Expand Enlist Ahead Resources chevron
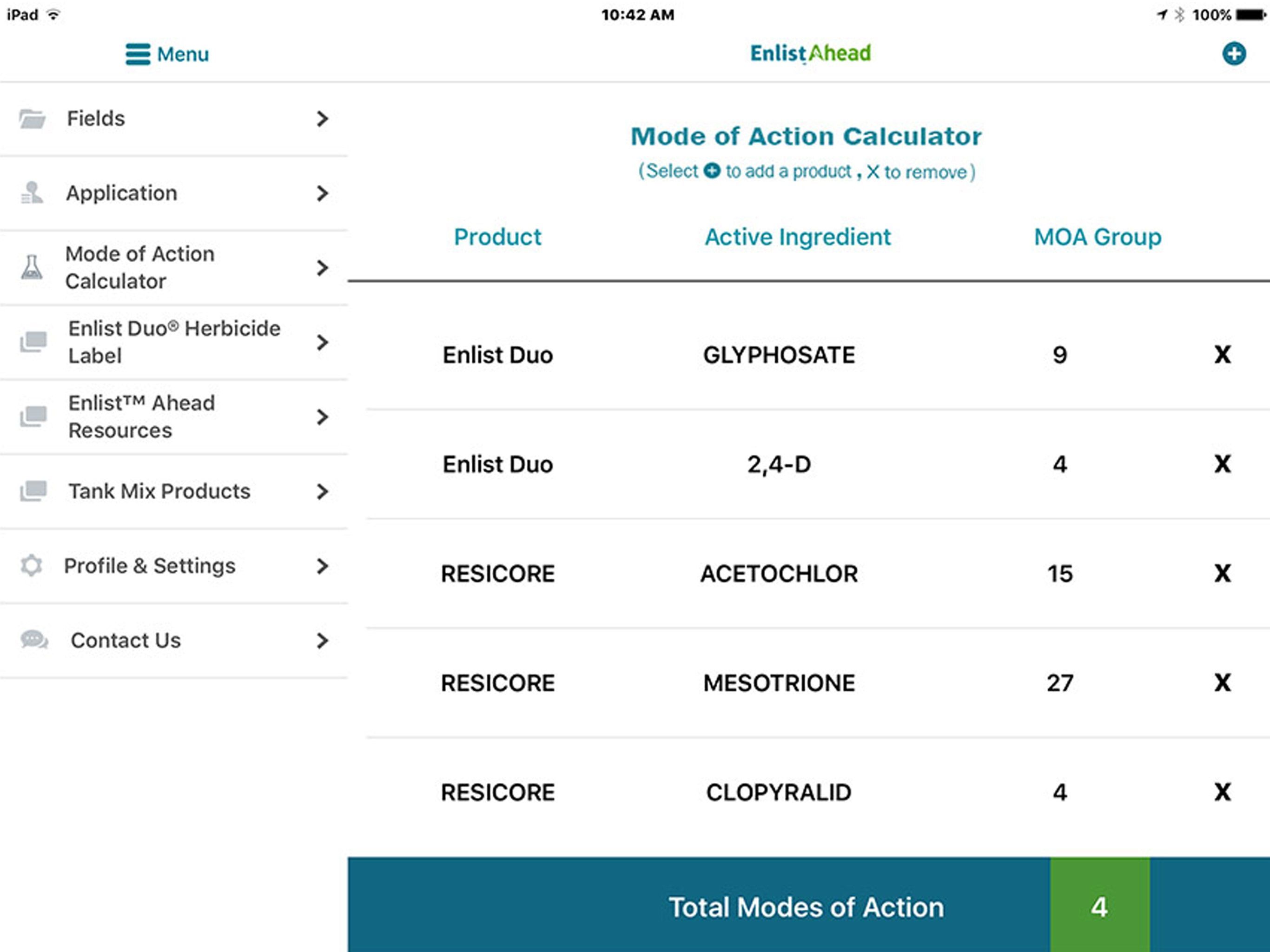 [x=323, y=417]
